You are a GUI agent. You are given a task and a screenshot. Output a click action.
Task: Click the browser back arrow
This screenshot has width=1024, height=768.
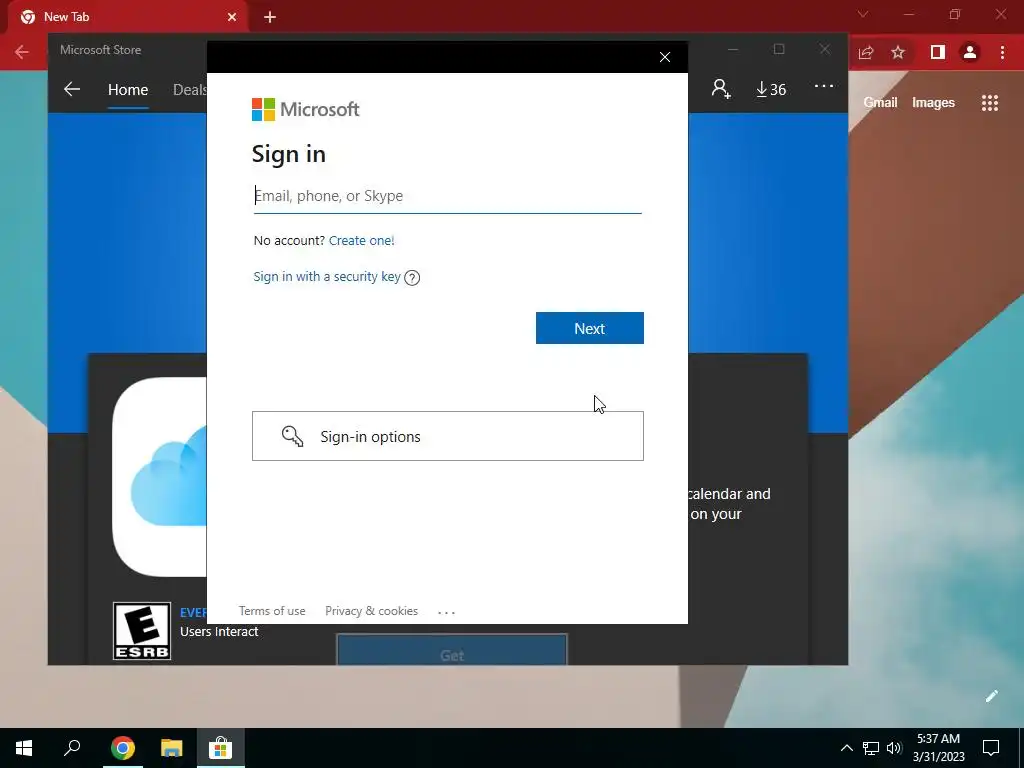click(22, 52)
